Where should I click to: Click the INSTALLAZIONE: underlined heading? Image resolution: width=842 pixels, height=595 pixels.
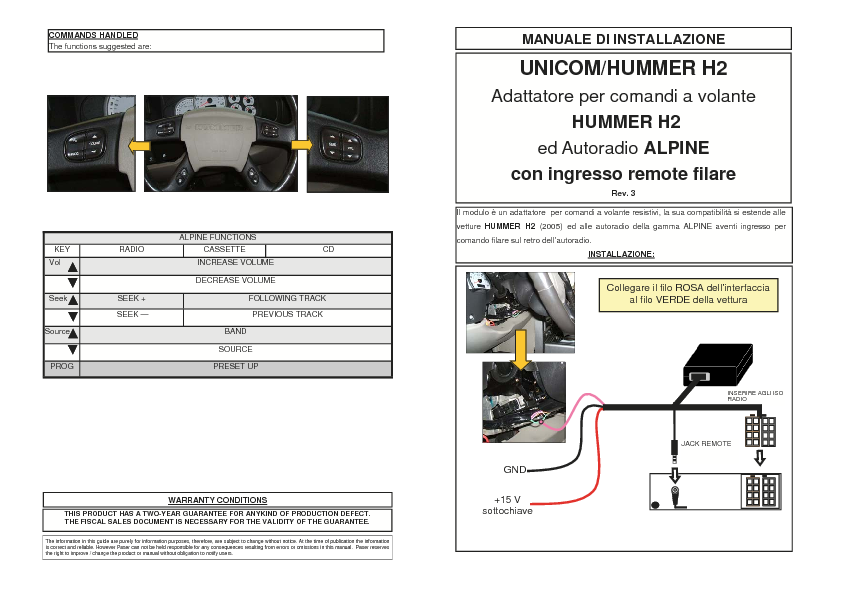click(x=621, y=255)
